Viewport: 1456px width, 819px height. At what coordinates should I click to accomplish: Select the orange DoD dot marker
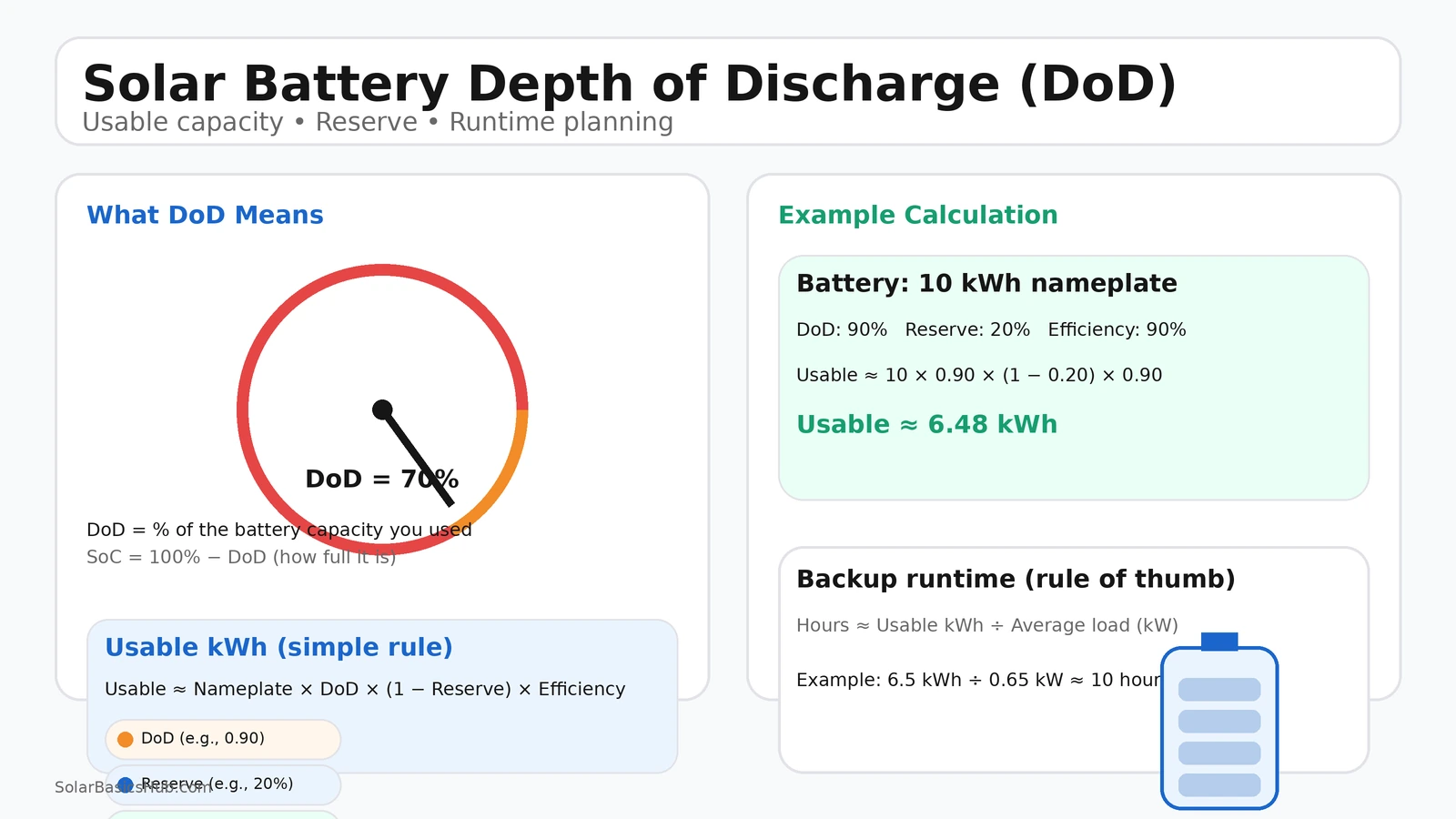click(125, 739)
